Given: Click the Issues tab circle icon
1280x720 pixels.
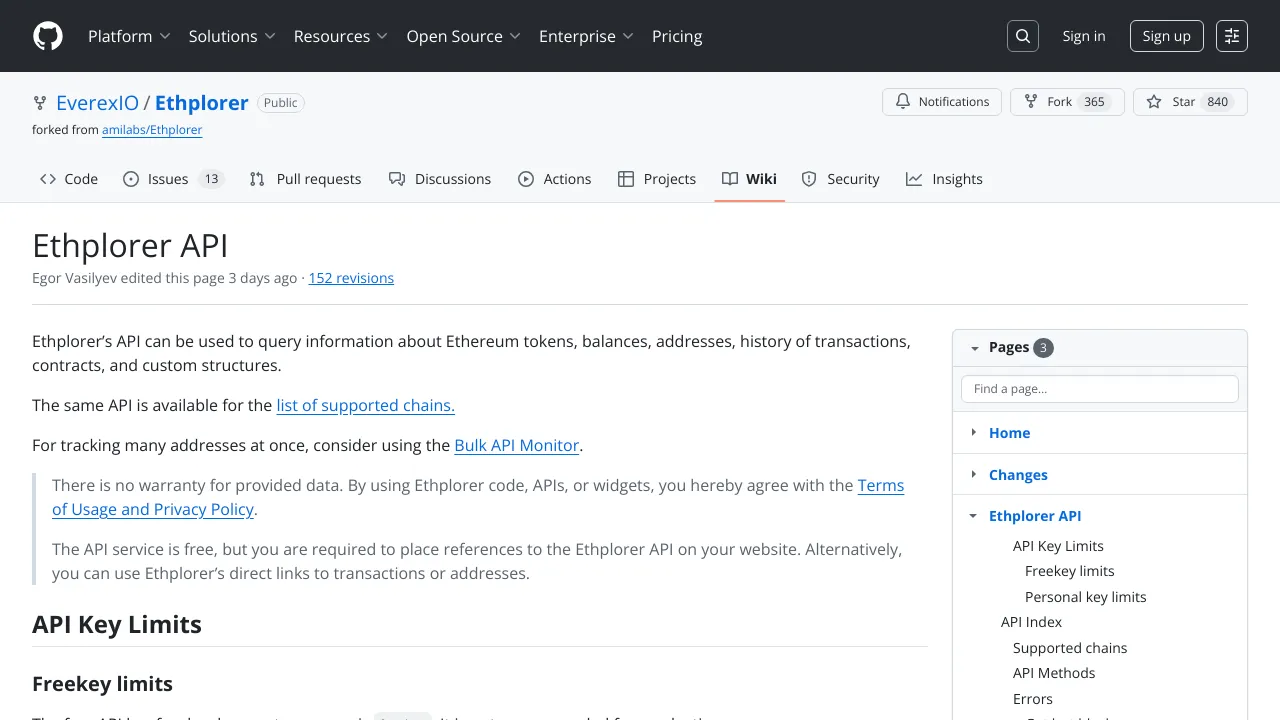Looking at the screenshot, I should click(x=131, y=179).
